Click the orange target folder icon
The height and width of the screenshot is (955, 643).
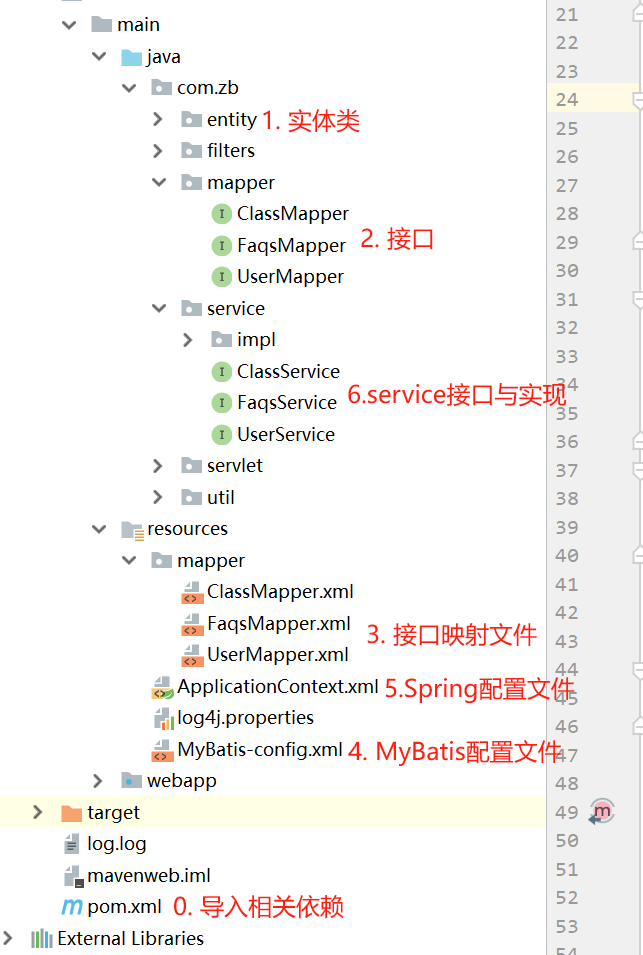[71, 813]
